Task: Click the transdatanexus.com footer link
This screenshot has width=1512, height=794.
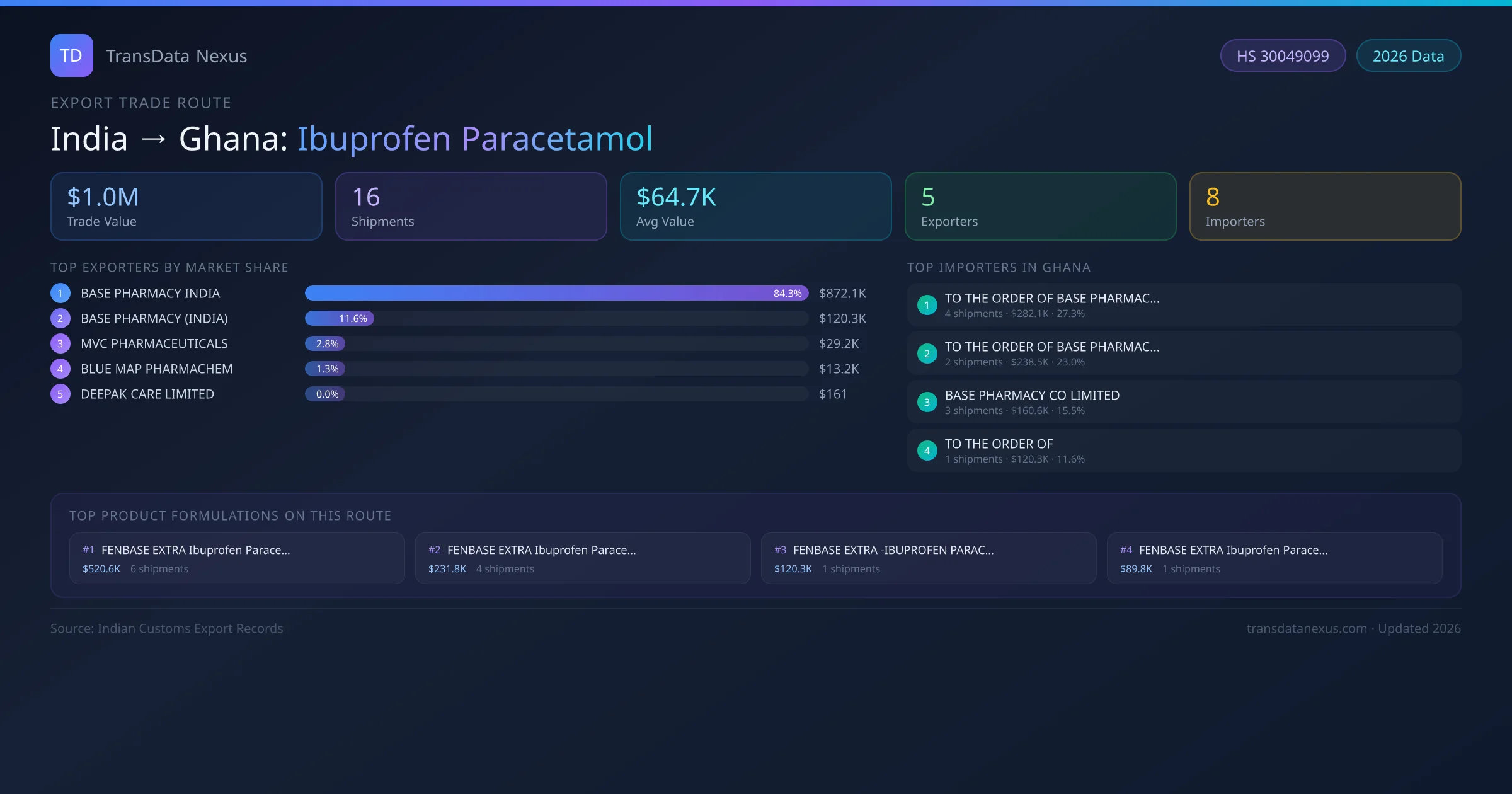Action: click(1307, 628)
